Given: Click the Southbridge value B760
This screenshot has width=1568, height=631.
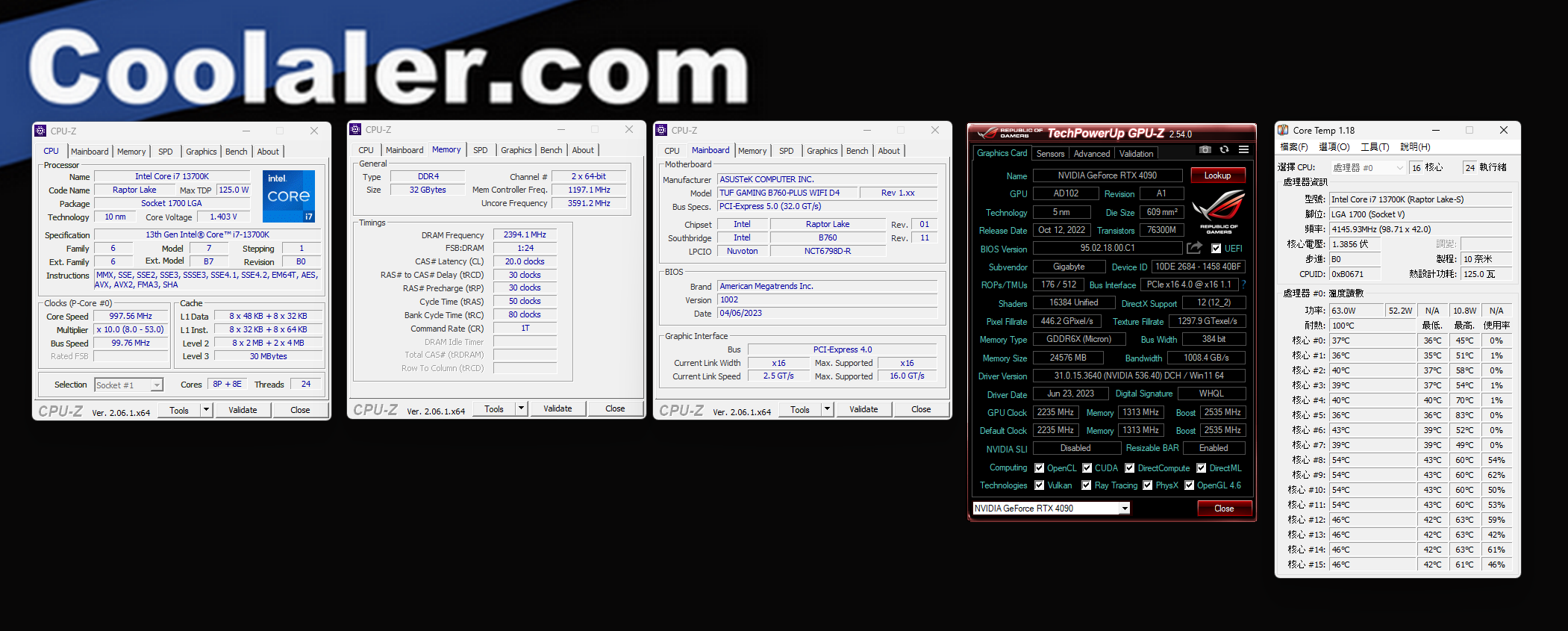Looking at the screenshot, I should coord(828,237).
